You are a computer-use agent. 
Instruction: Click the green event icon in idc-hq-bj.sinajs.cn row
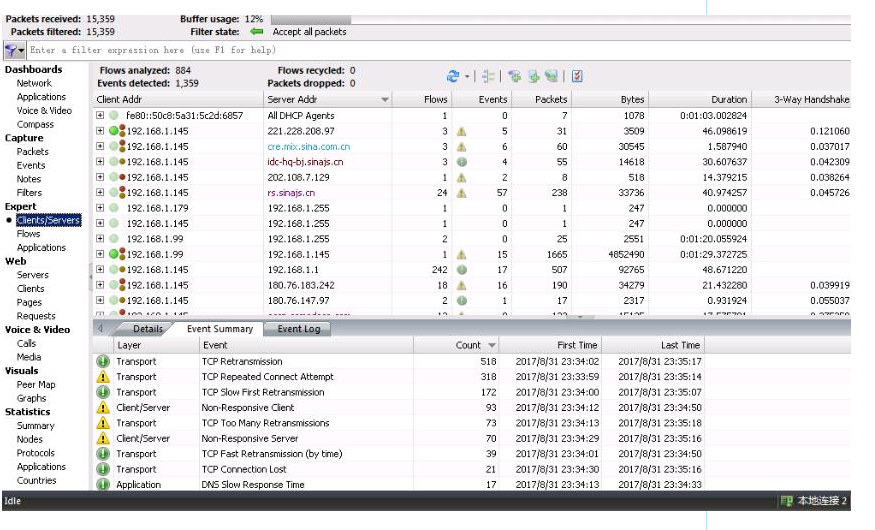[x=461, y=162]
